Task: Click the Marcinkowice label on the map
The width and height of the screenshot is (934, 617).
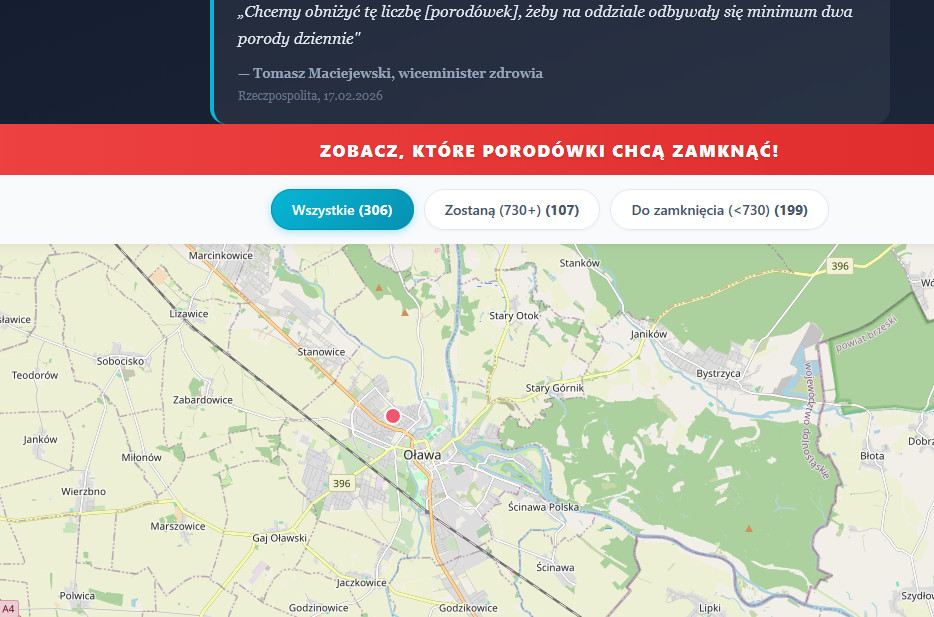Action: tap(221, 256)
